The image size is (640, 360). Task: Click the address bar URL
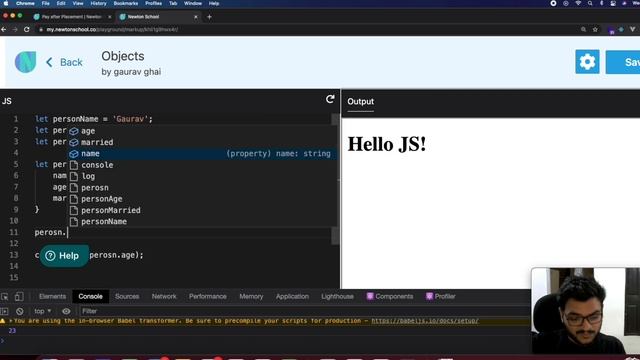112,29
